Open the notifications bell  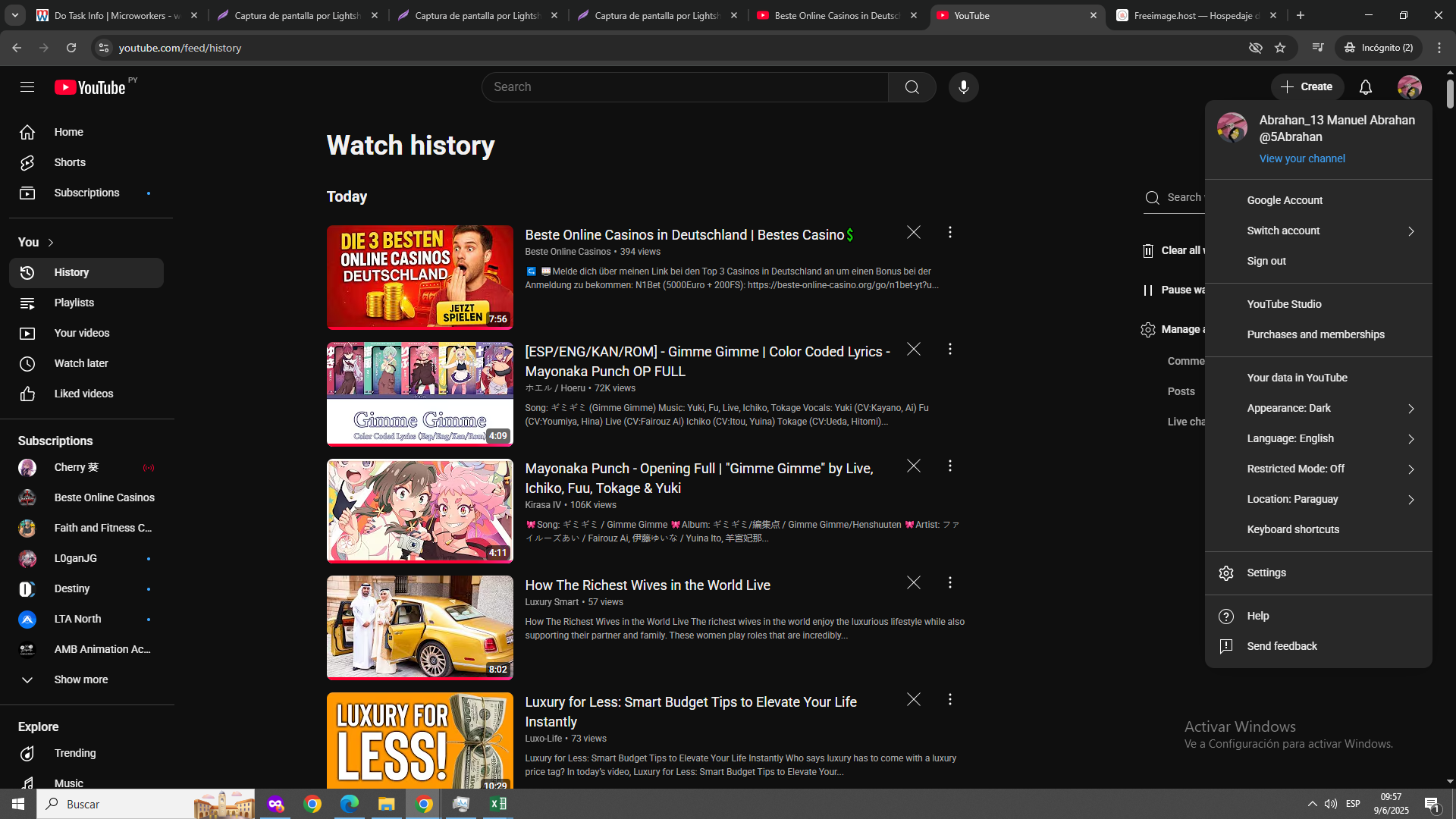pos(1366,87)
